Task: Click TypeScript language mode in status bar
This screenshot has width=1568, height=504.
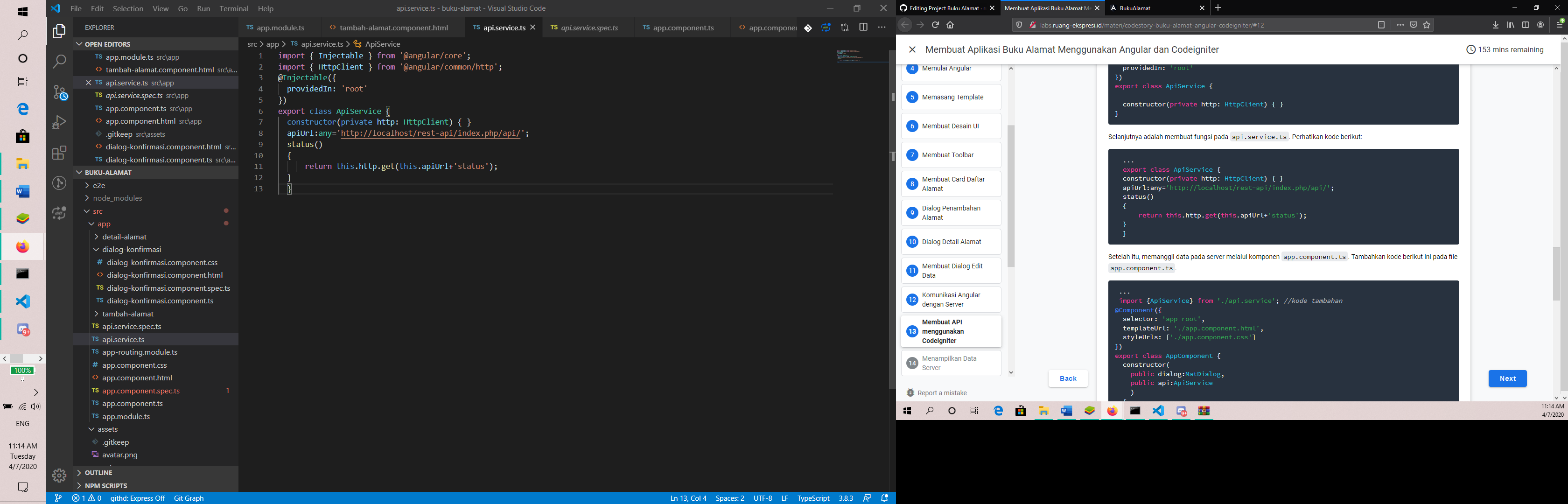Action: tap(813, 498)
